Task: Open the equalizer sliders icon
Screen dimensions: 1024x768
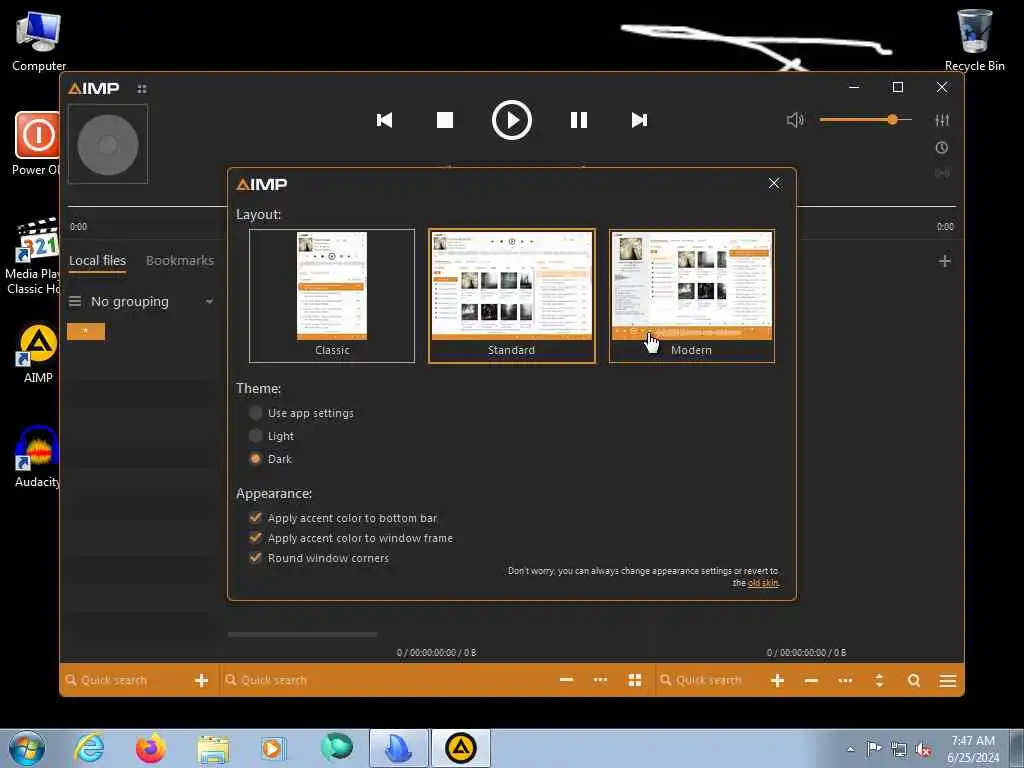Action: 942,120
